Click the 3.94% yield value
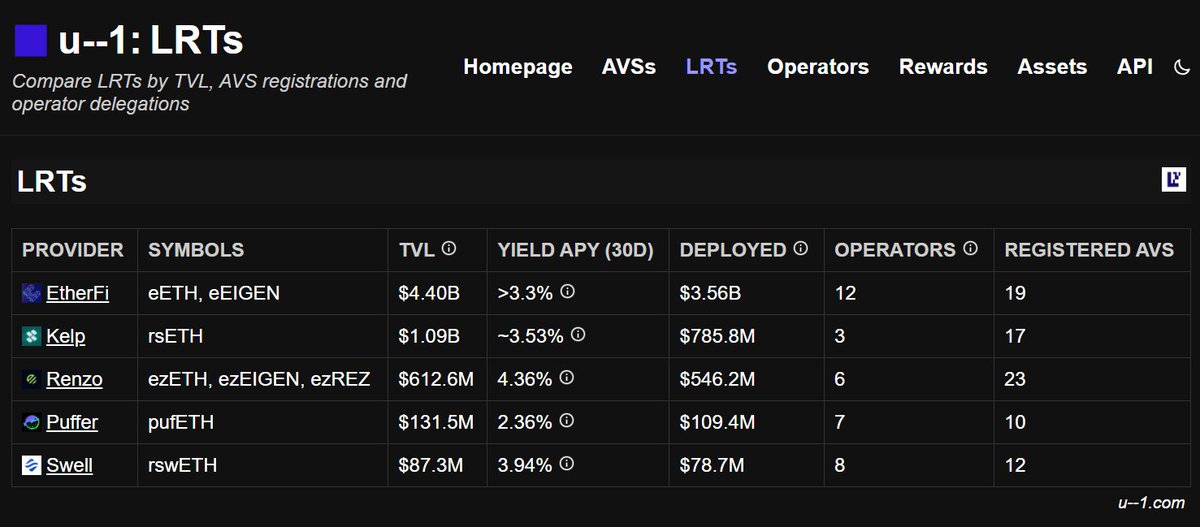 click(524, 465)
